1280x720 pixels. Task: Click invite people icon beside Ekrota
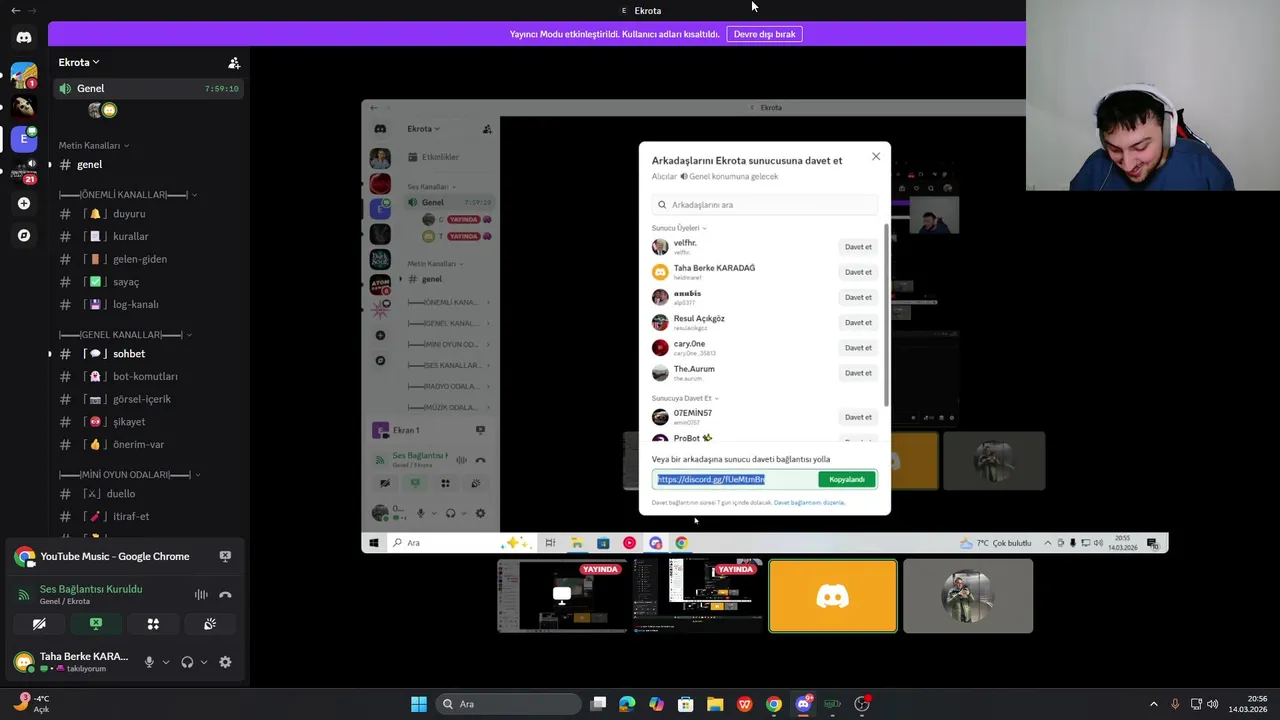point(234,63)
